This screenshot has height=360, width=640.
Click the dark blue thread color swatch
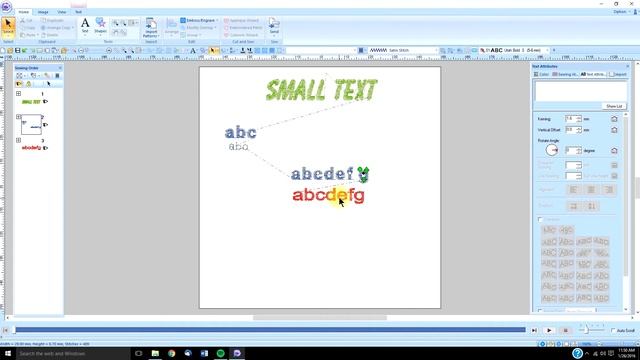tap(360, 50)
